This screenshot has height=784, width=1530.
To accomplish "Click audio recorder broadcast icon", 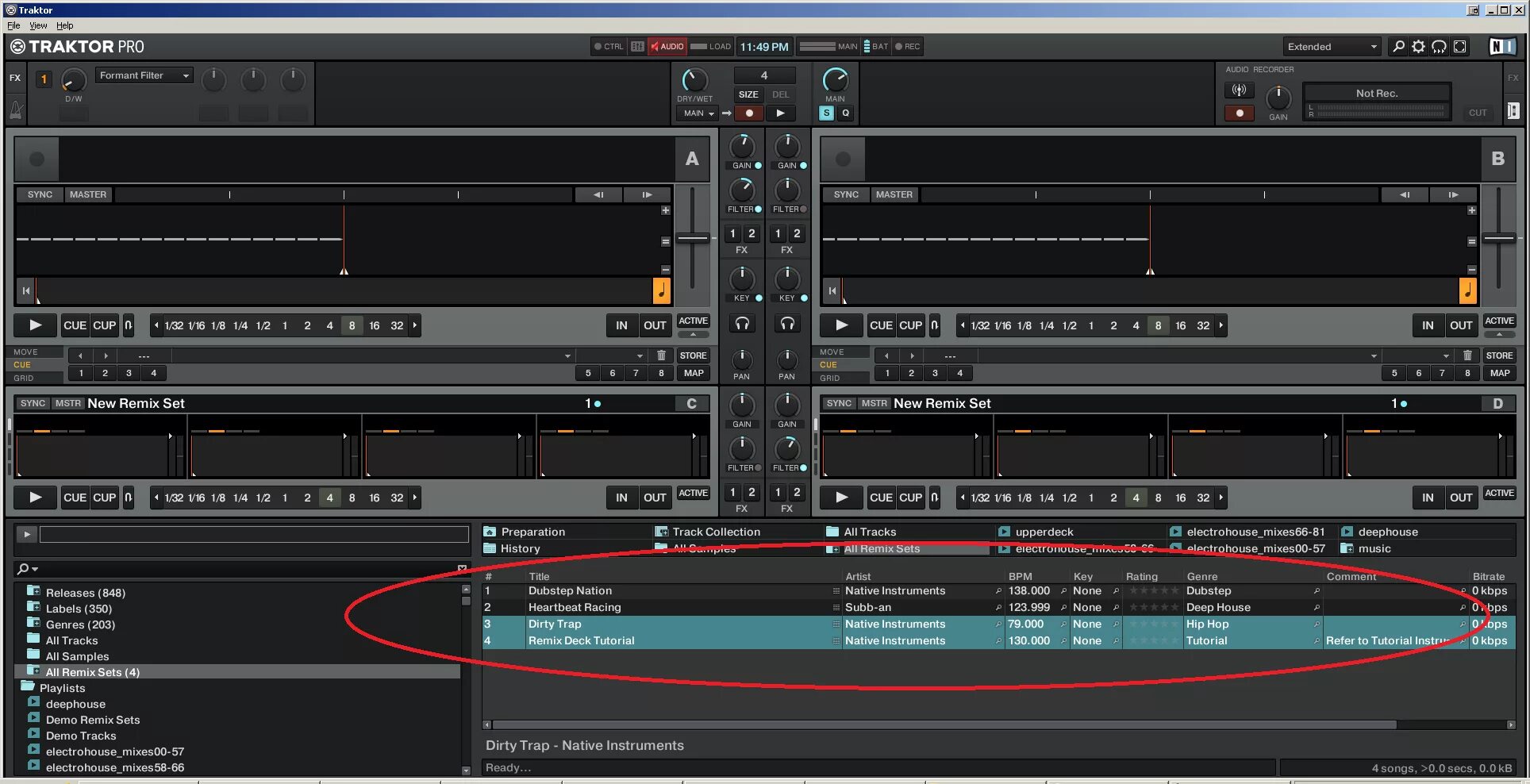I will coord(1240,90).
